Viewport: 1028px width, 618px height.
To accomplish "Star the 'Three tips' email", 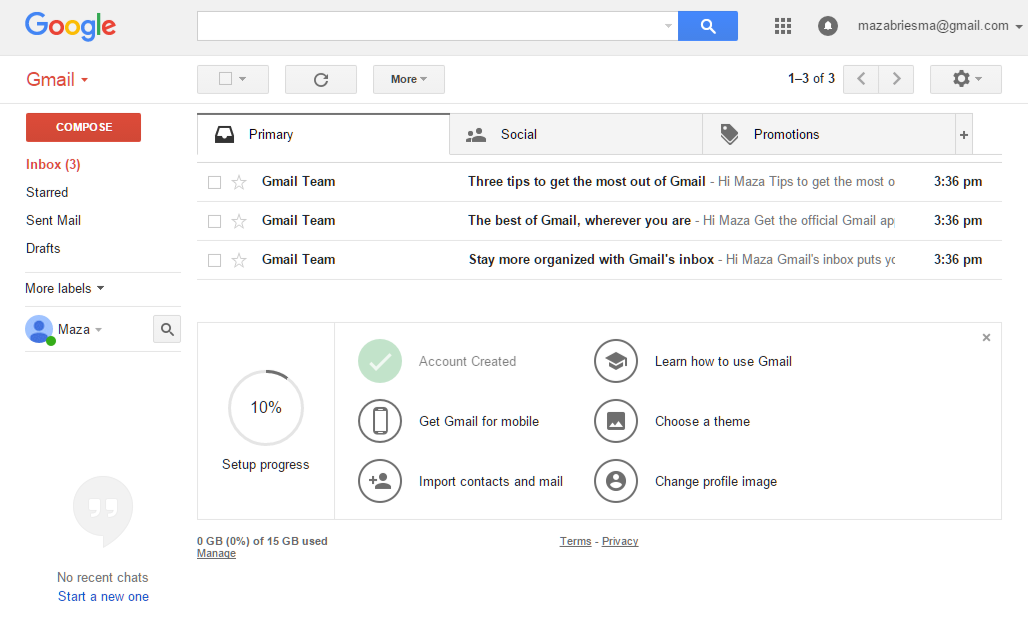I will pyautogui.click(x=239, y=182).
